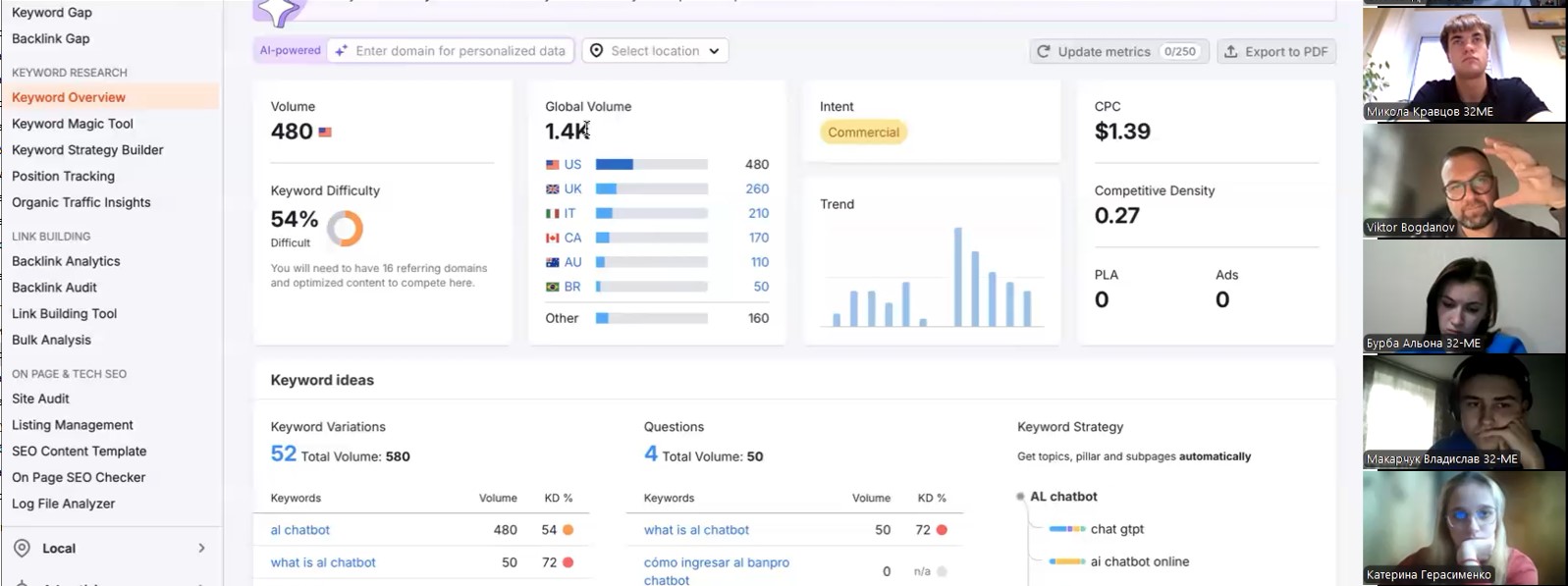This screenshot has width=1568, height=586.
Task: Click the AI-powered badge
Action: point(290,50)
